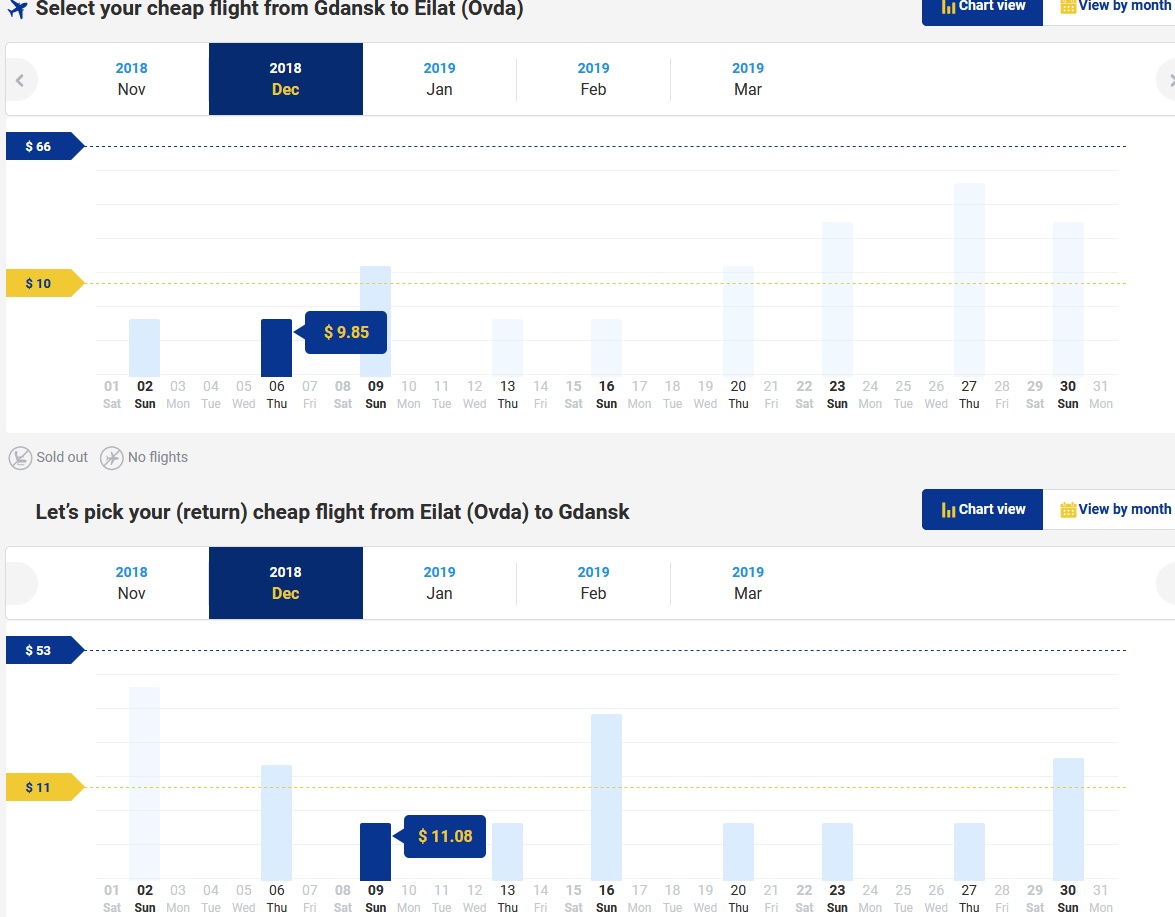Click the yellow $11 return price marker
Screen dimensions: 1175x917
[45, 787]
